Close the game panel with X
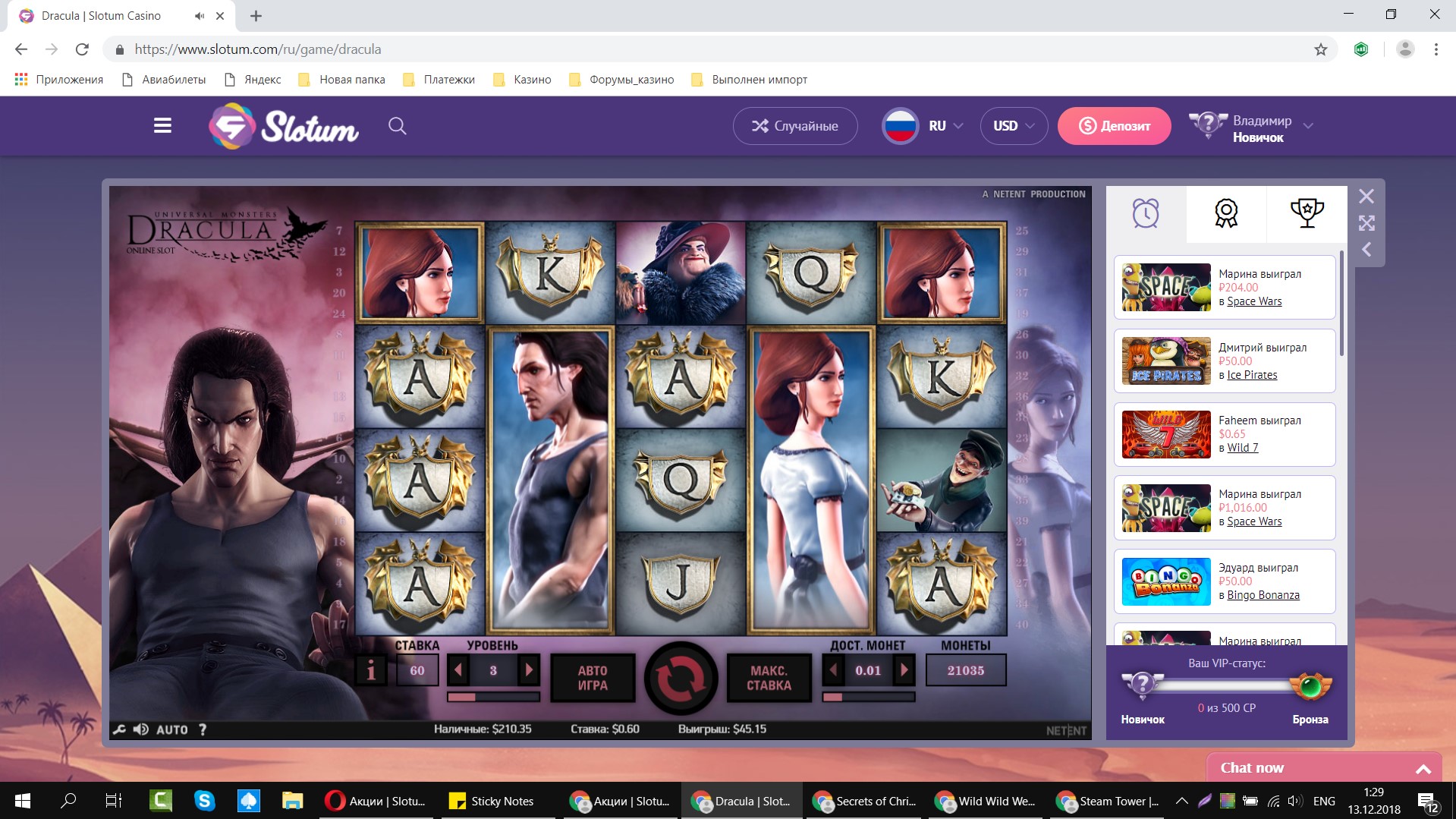This screenshot has height=819, width=1456. pos(1366,197)
